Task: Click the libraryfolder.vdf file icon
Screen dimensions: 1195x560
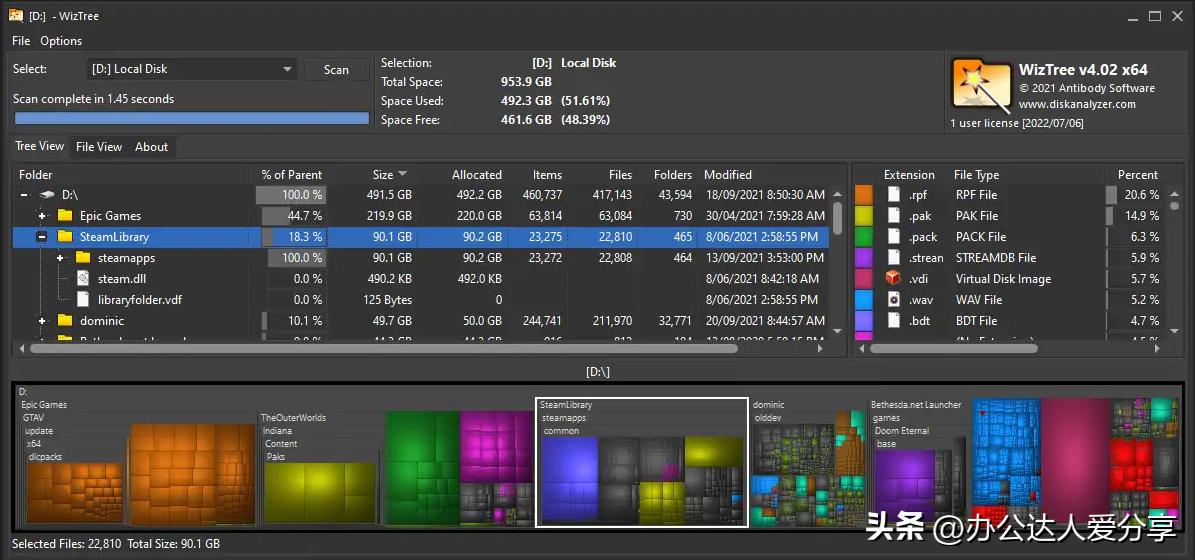Action: click(84, 300)
